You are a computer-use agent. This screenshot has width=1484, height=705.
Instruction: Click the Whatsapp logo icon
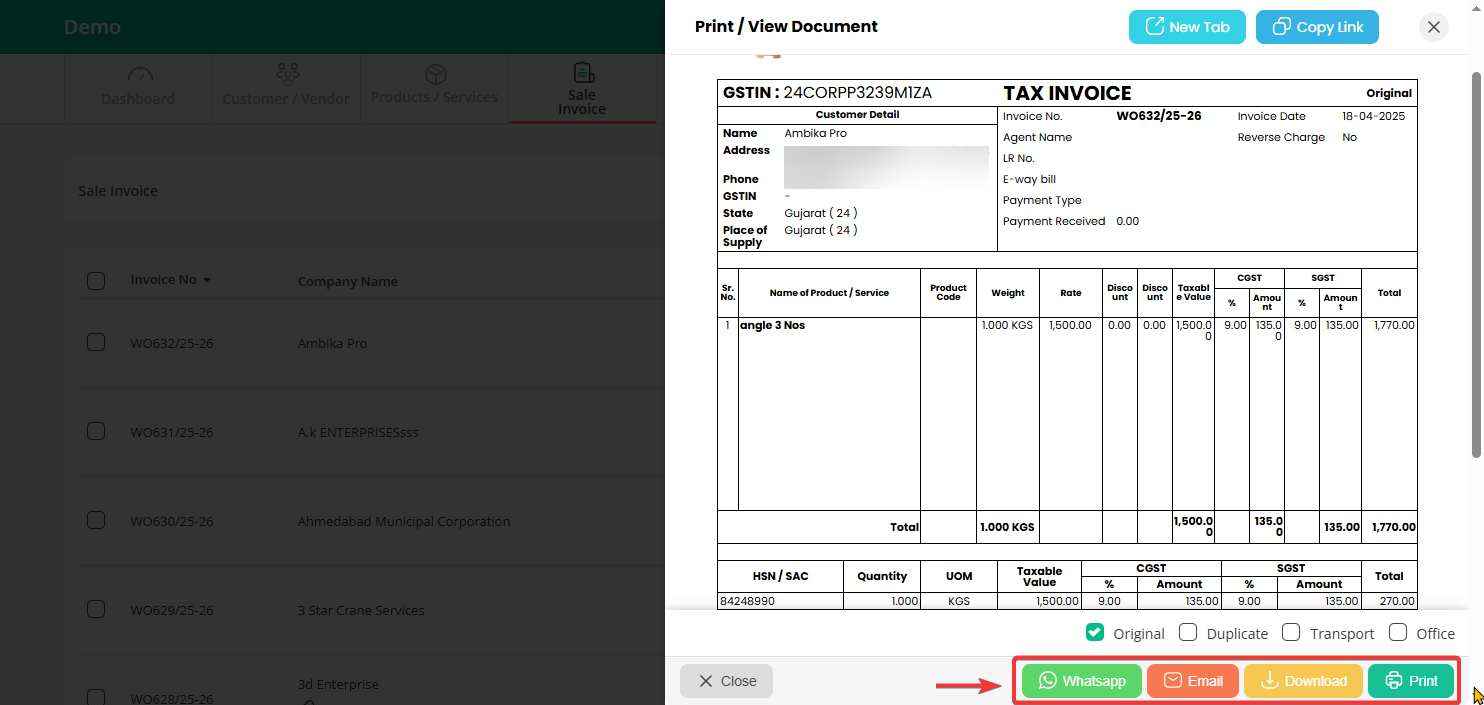click(1047, 681)
